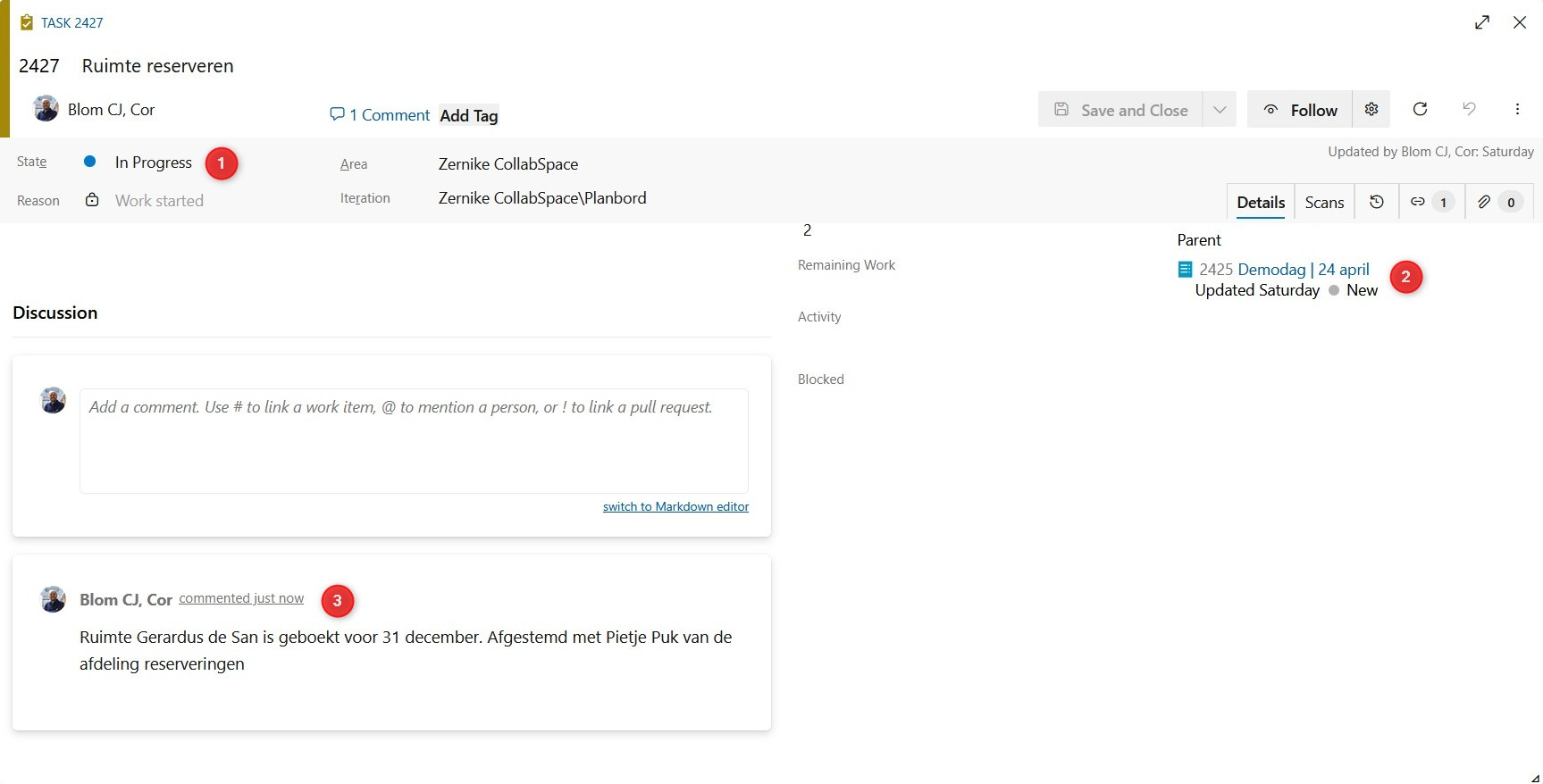This screenshot has height=784, width=1543.
Task: Click the 1 Comment link
Action: click(x=380, y=115)
